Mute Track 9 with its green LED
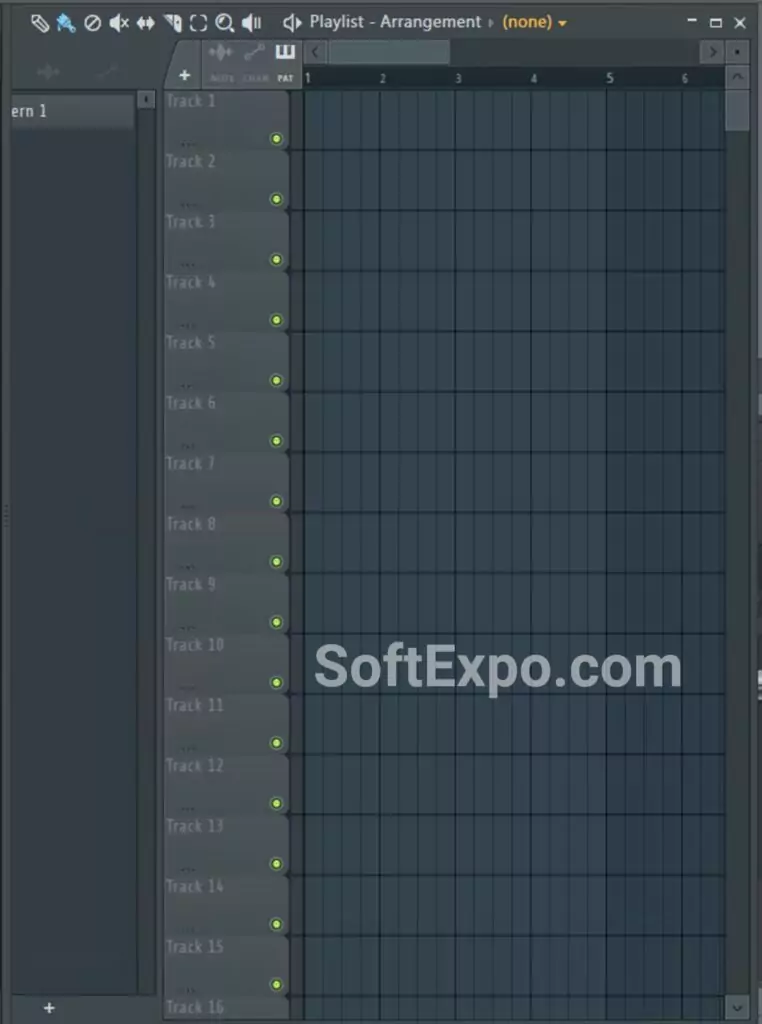Screen dimensions: 762x1024 click(x=276, y=622)
